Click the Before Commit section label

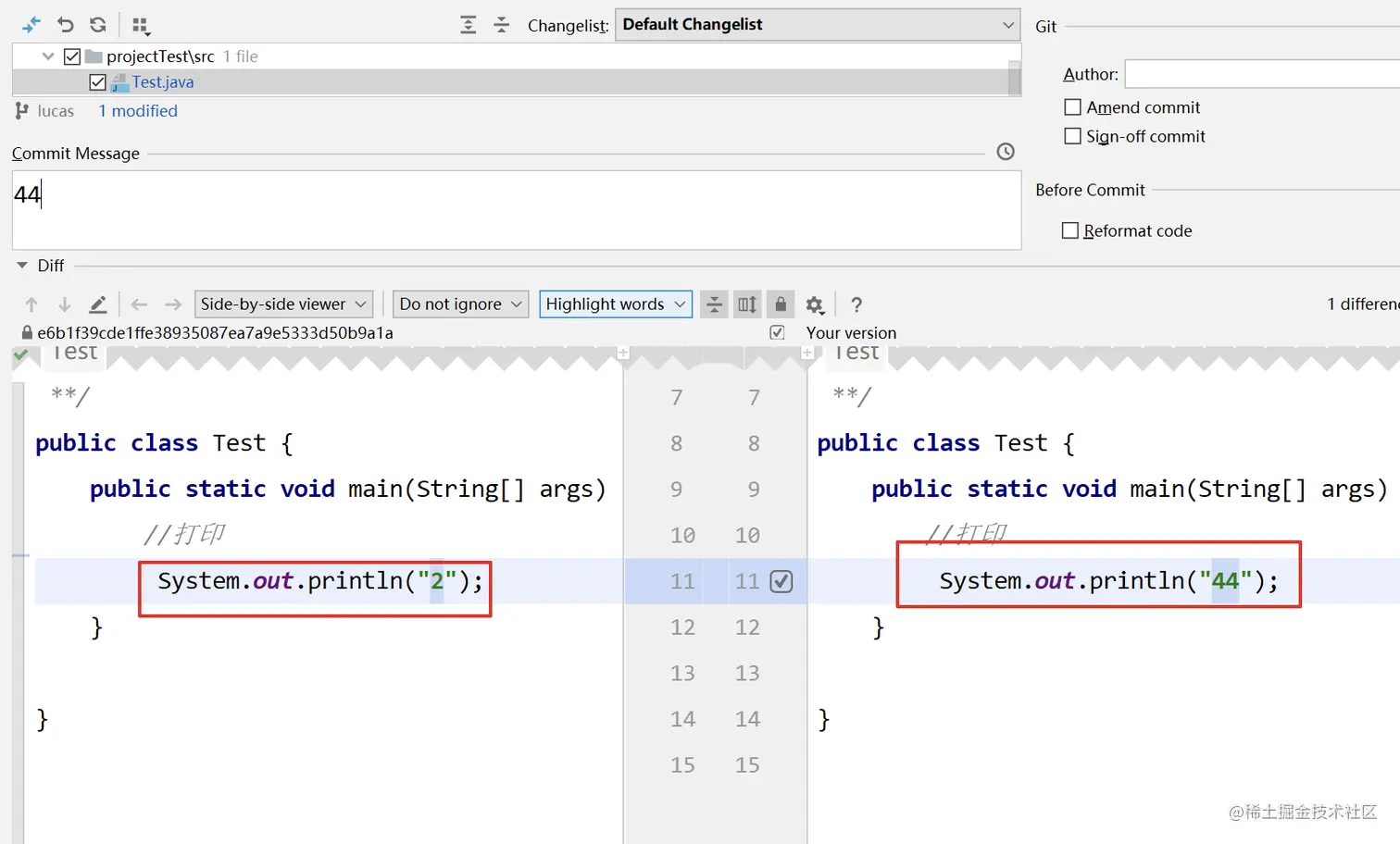pos(1090,190)
